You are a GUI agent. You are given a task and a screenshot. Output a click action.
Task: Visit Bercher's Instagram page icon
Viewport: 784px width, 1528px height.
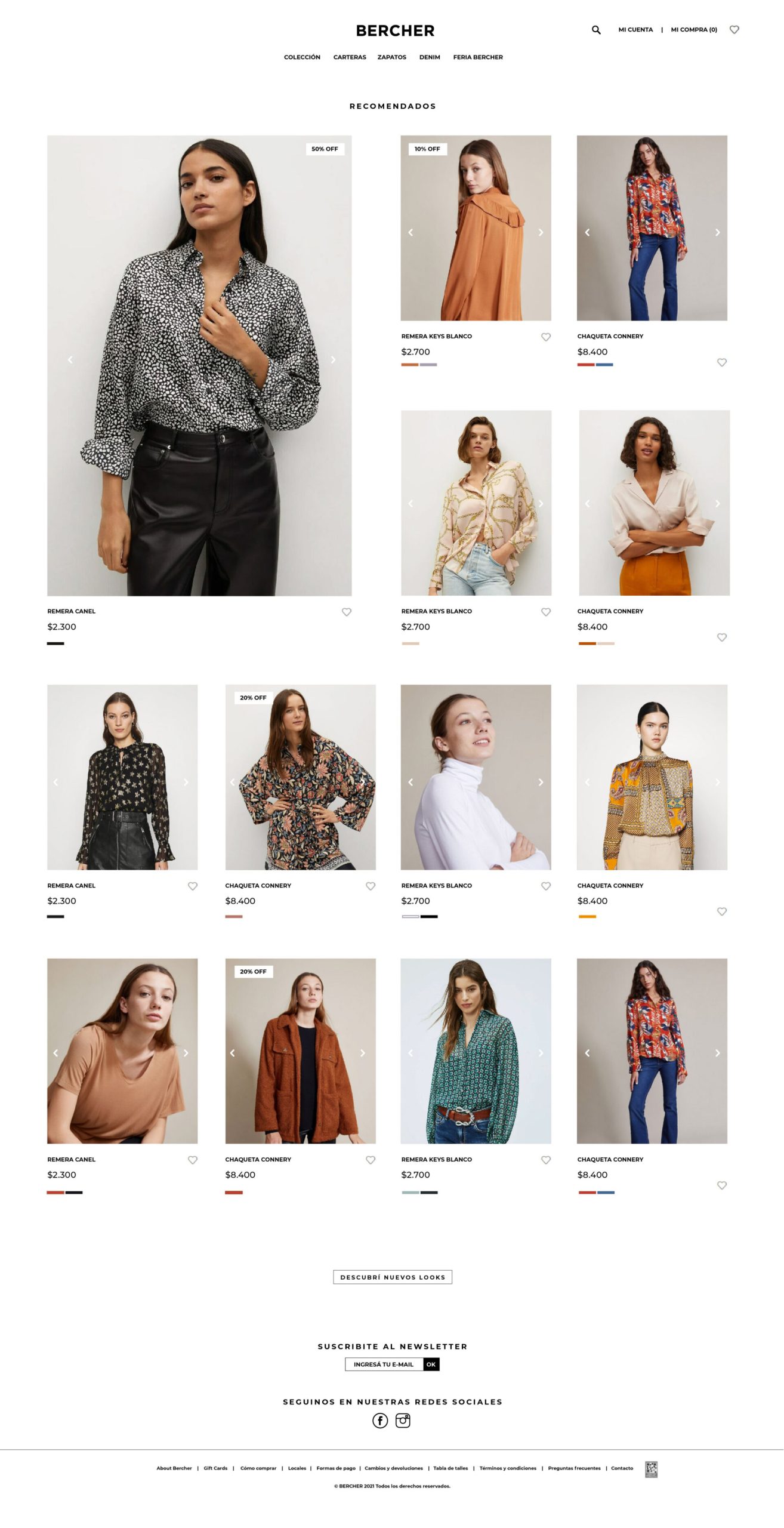(403, 1421)
